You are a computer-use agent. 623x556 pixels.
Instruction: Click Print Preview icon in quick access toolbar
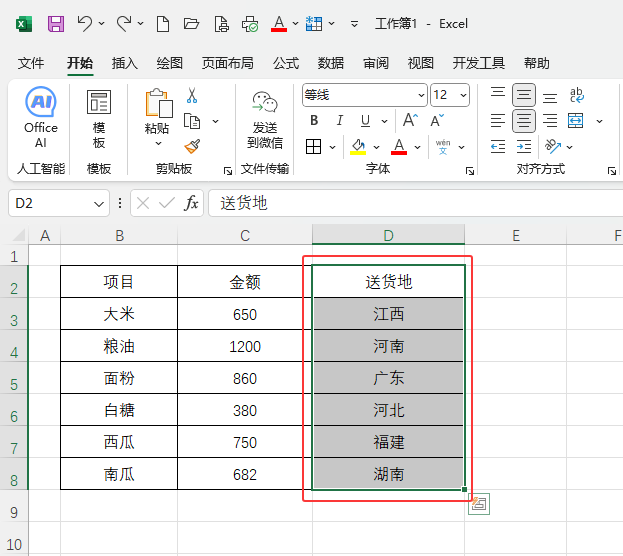click(x=221, y=24)
